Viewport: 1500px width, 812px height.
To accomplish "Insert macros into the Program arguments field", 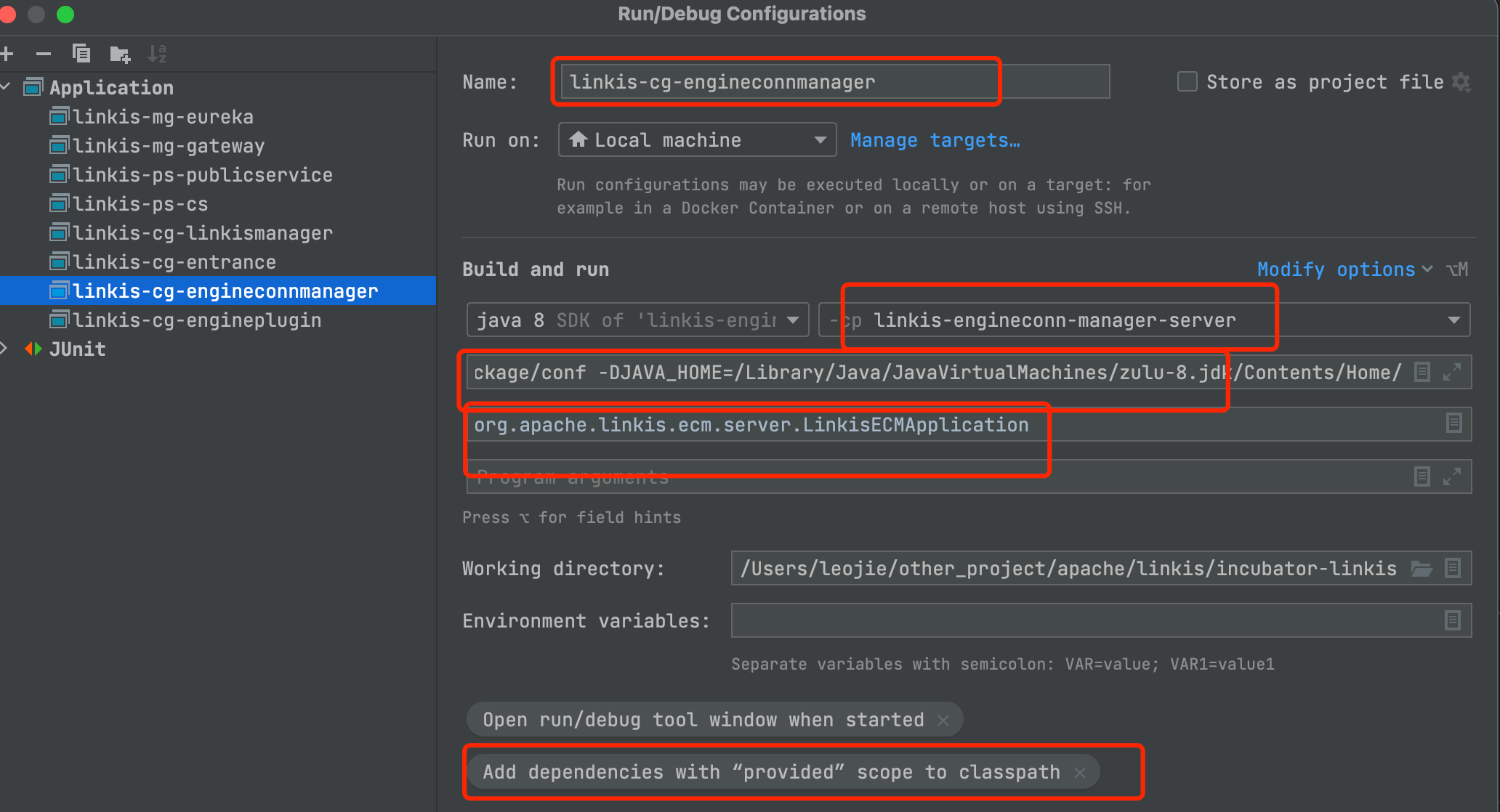I will pos(1422,476).
